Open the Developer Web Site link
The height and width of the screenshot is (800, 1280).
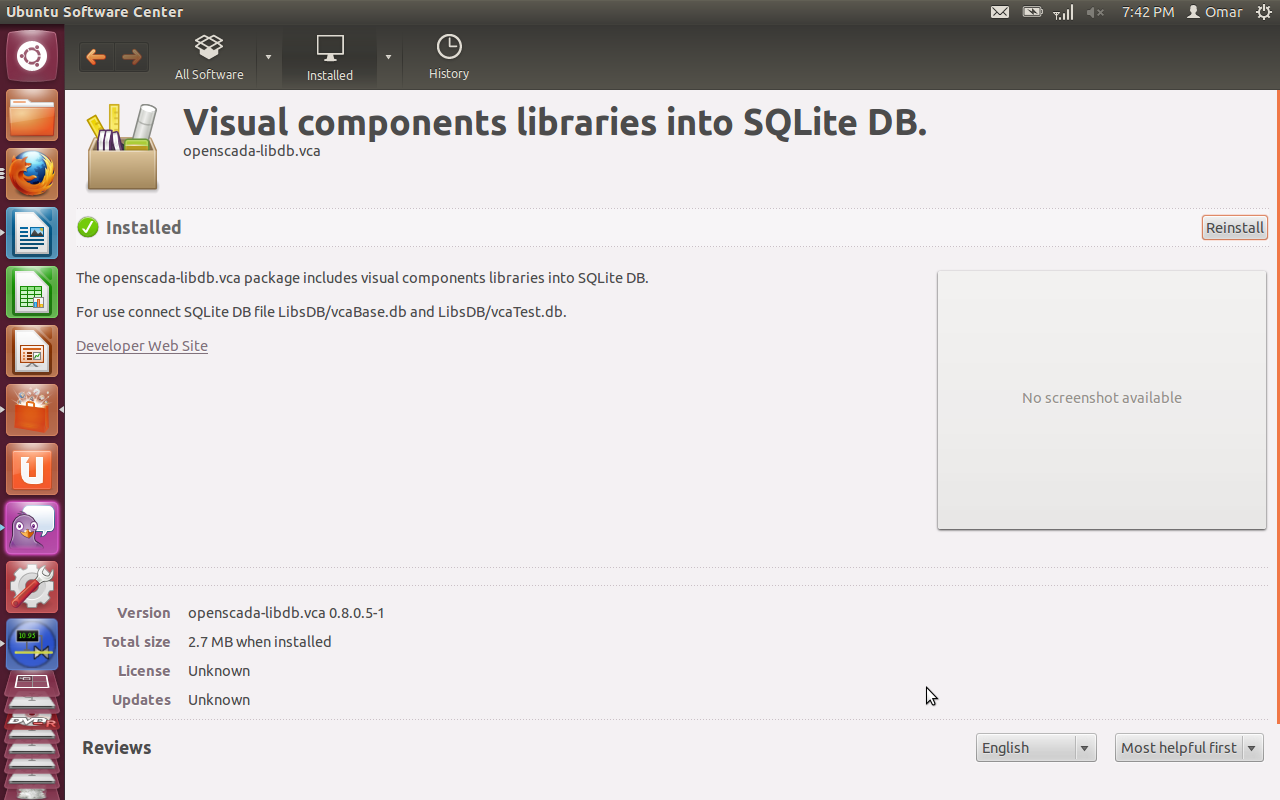point(142,346)
